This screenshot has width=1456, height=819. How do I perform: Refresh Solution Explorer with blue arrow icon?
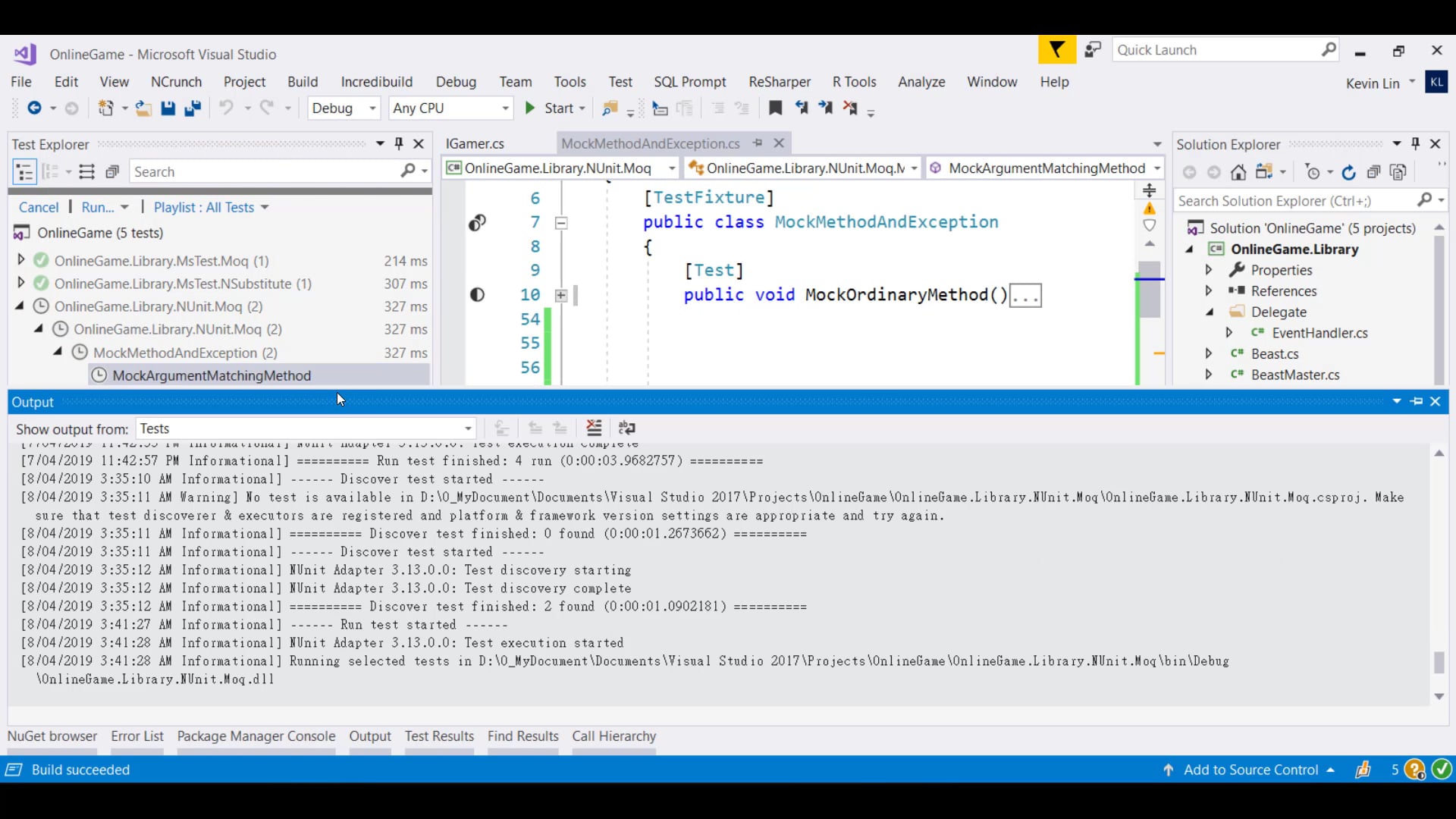(x=1348, y=172)
